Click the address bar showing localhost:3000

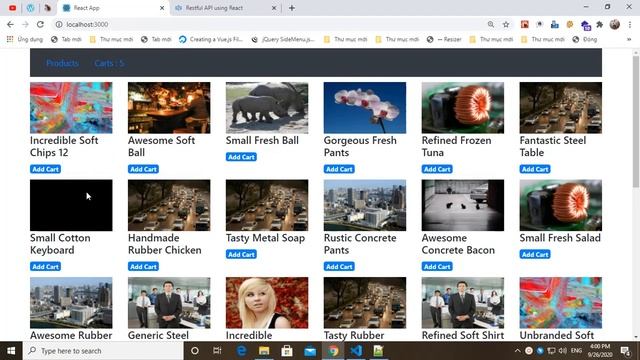[x=269, y=24]
